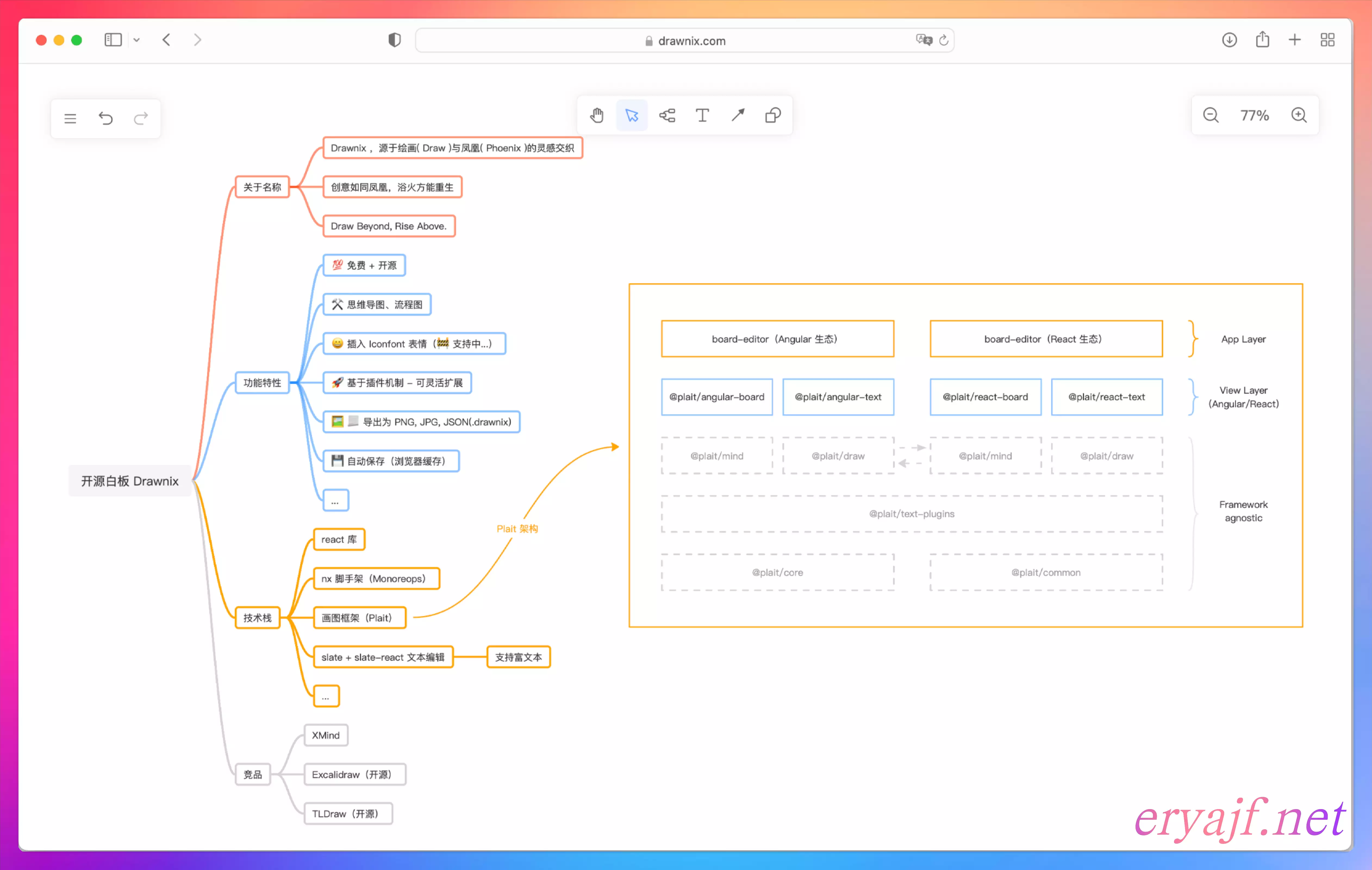
Task: Select the Text tool
Action: (x=703, y=115)
